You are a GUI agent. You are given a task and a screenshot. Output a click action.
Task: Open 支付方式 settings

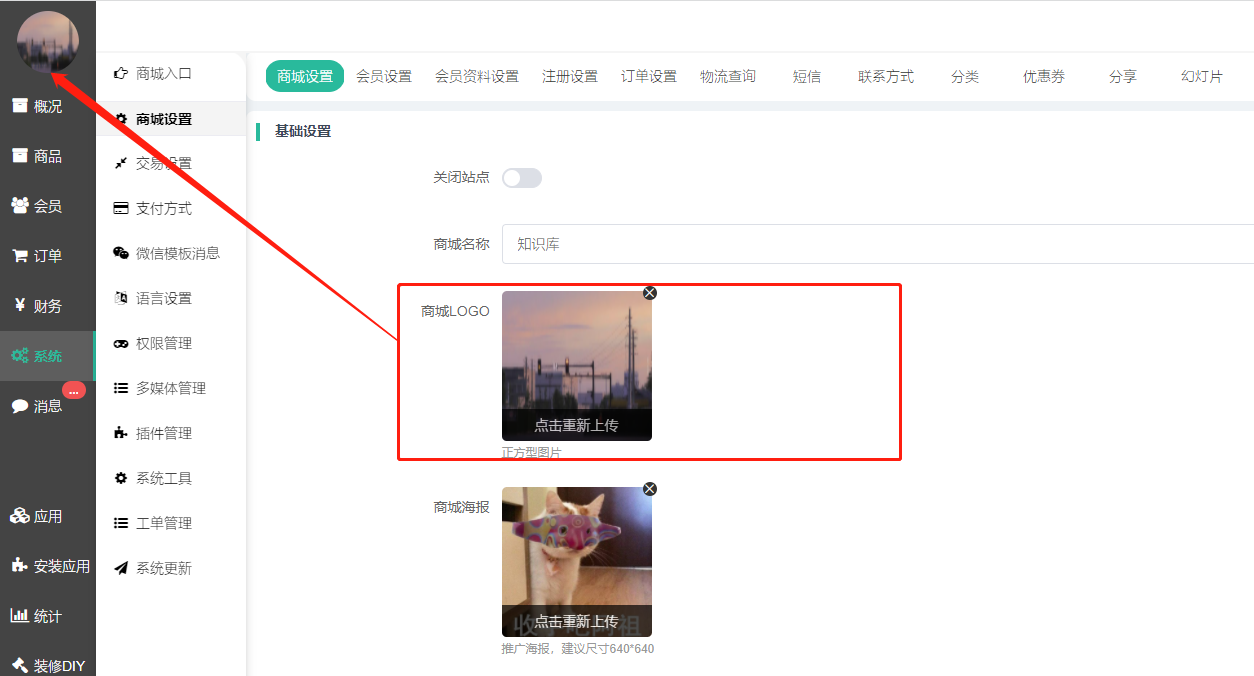point(164,208)
